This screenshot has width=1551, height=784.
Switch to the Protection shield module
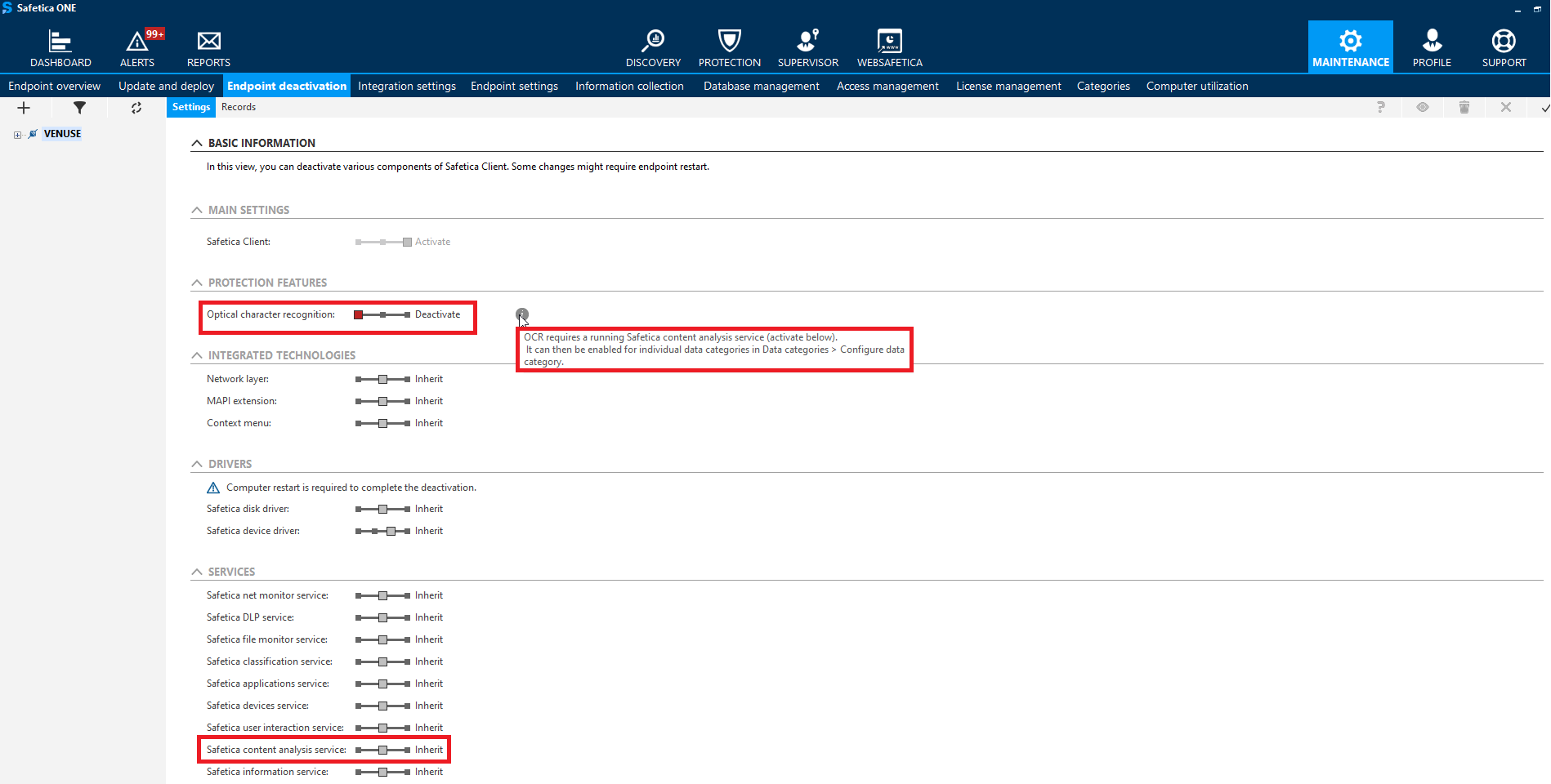point(729,47)
